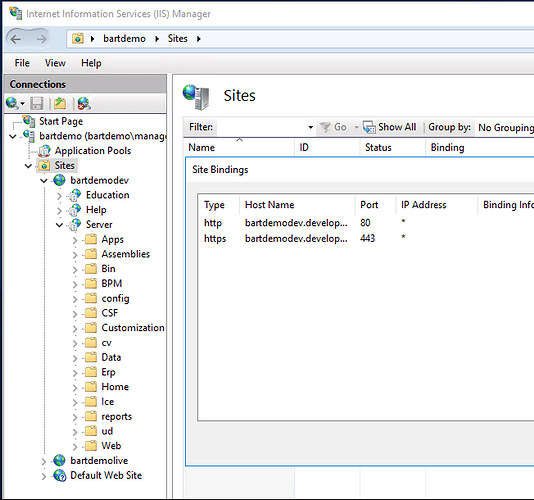Click the arrow after Sites breadcrumb

pyautogui.click(x=199, y=39)
